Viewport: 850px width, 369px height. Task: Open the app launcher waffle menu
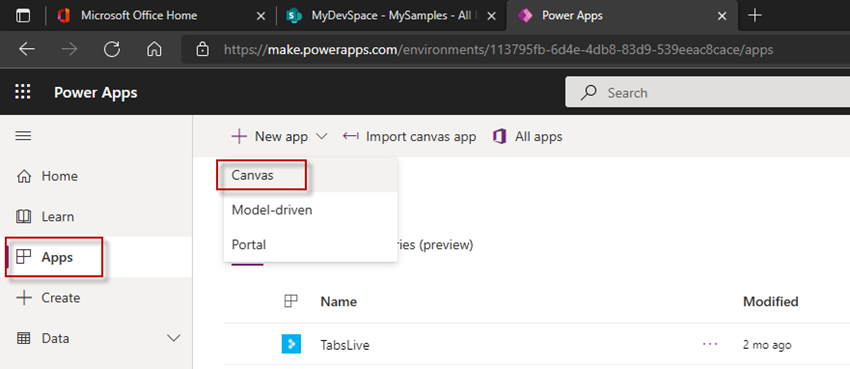23,92
